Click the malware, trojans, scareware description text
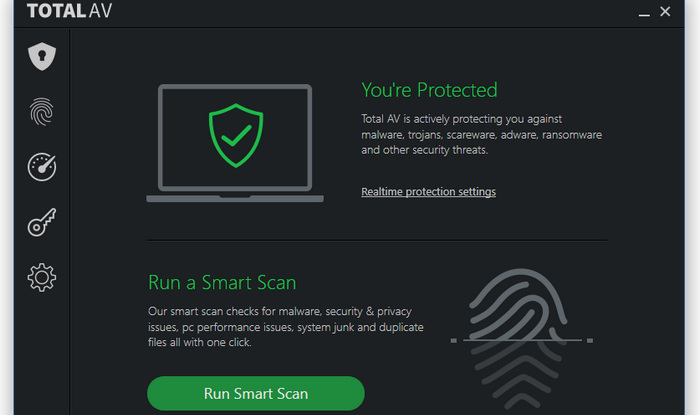 481,134
